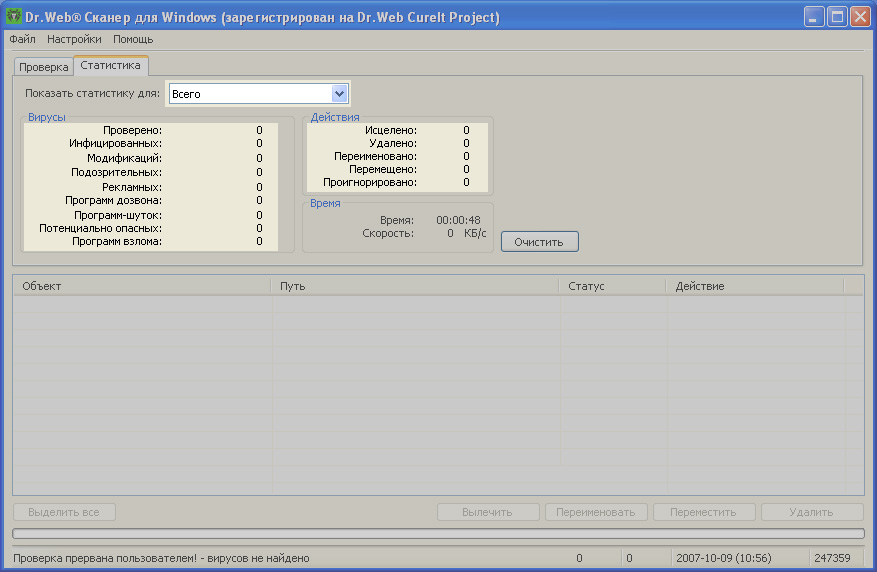877x572 pixels.
Task: Click the Подозрительных label
Action: (x=116, y=172)
